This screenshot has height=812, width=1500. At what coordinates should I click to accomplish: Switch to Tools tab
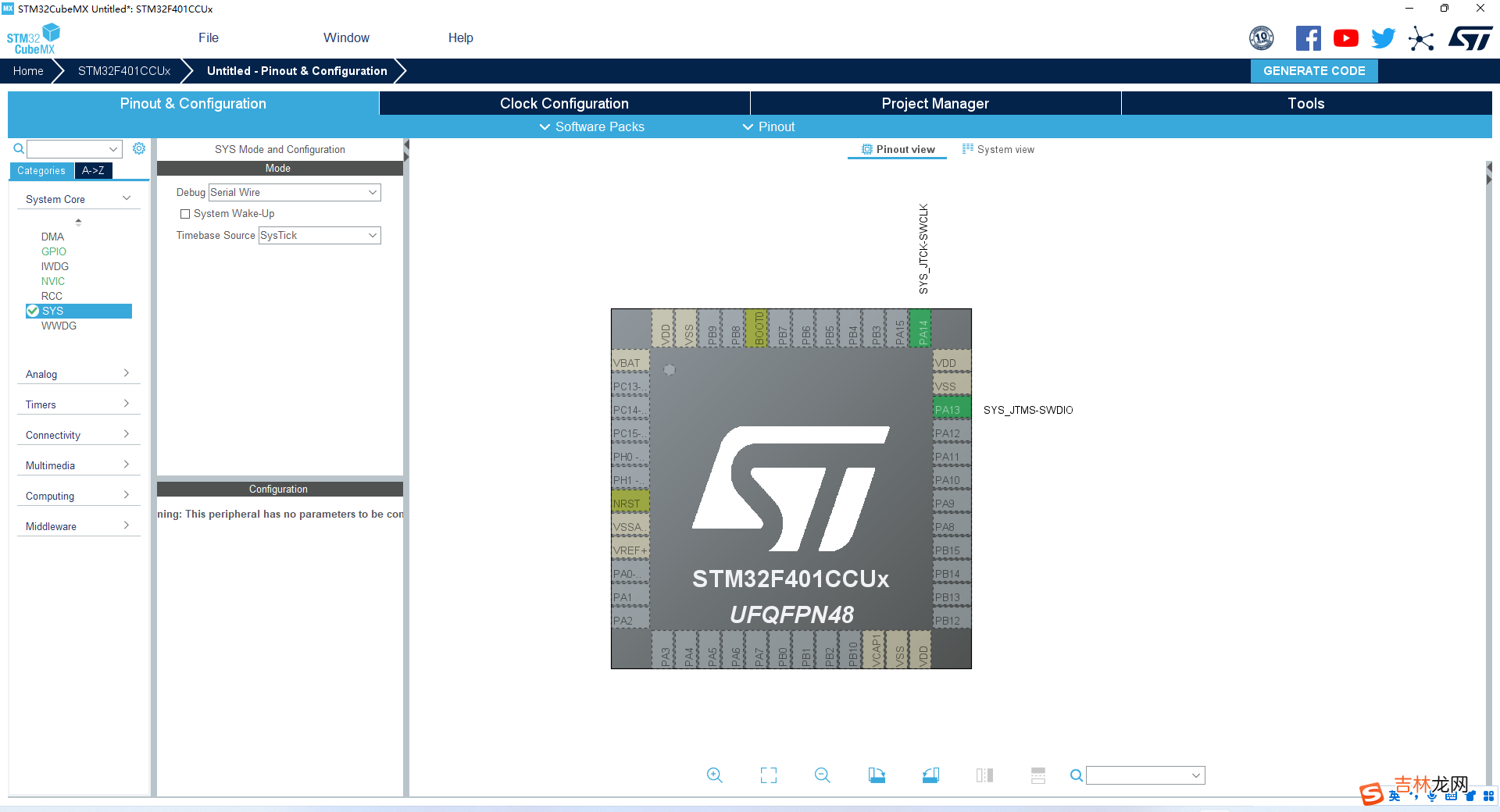coord(1306,103)
